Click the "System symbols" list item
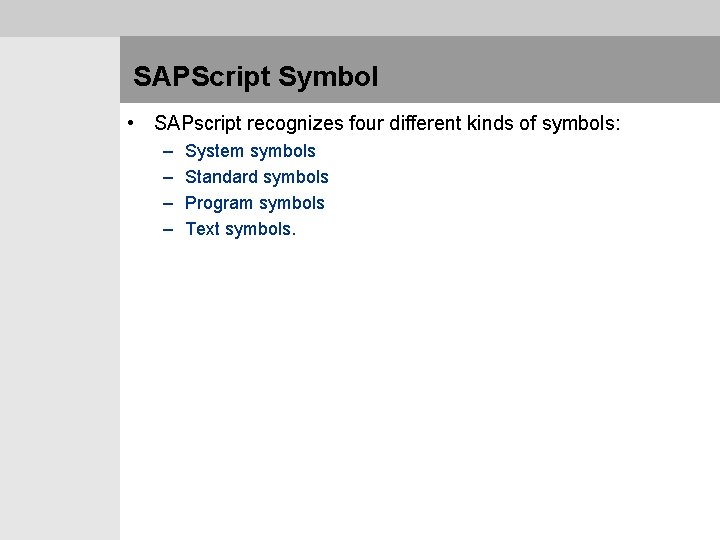The width and height of the screenshot is (720, 540). pos(250,151)
